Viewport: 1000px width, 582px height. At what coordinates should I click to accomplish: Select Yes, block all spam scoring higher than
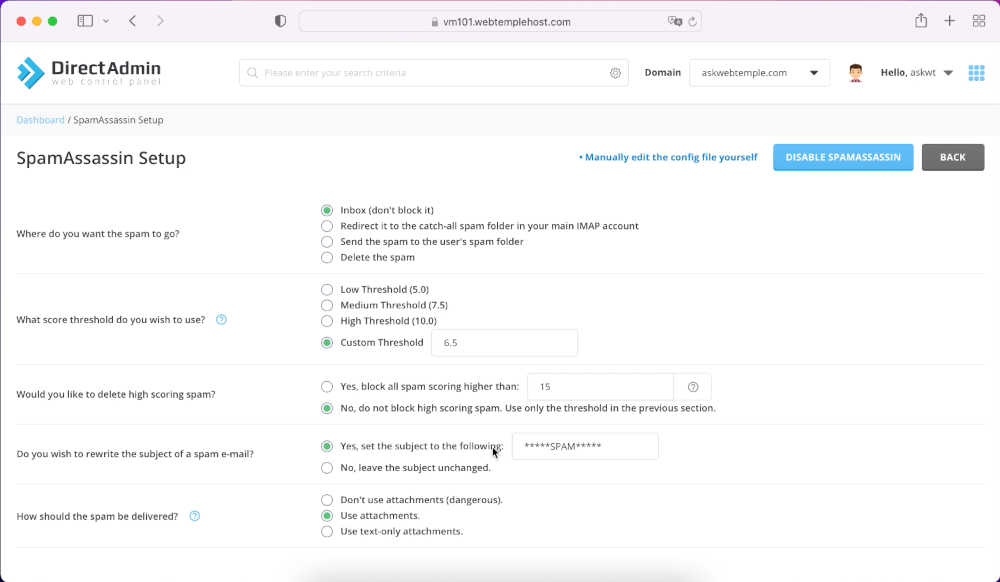coord(327,386)
